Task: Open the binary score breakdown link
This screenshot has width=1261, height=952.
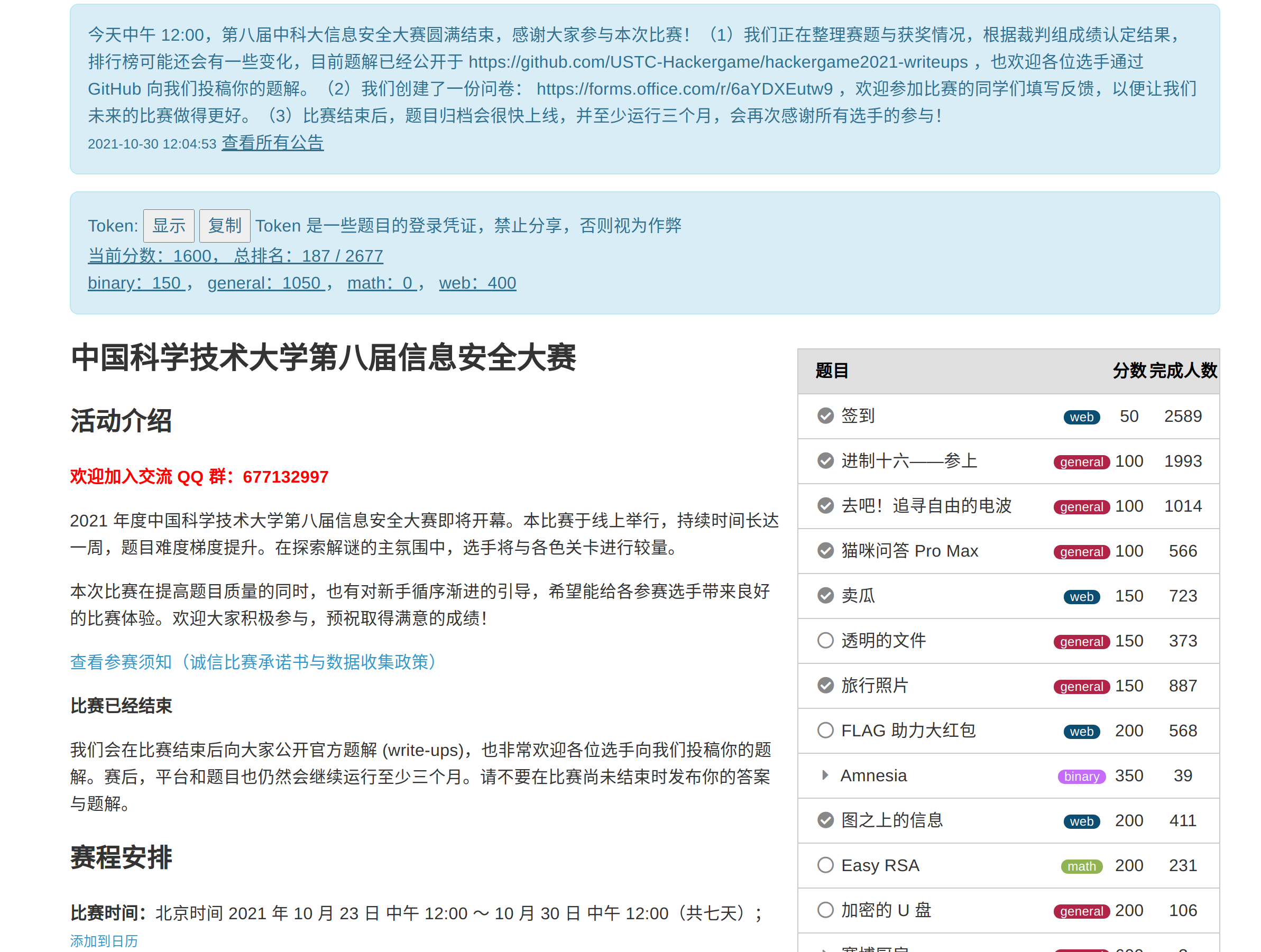Action: [136, 283]
